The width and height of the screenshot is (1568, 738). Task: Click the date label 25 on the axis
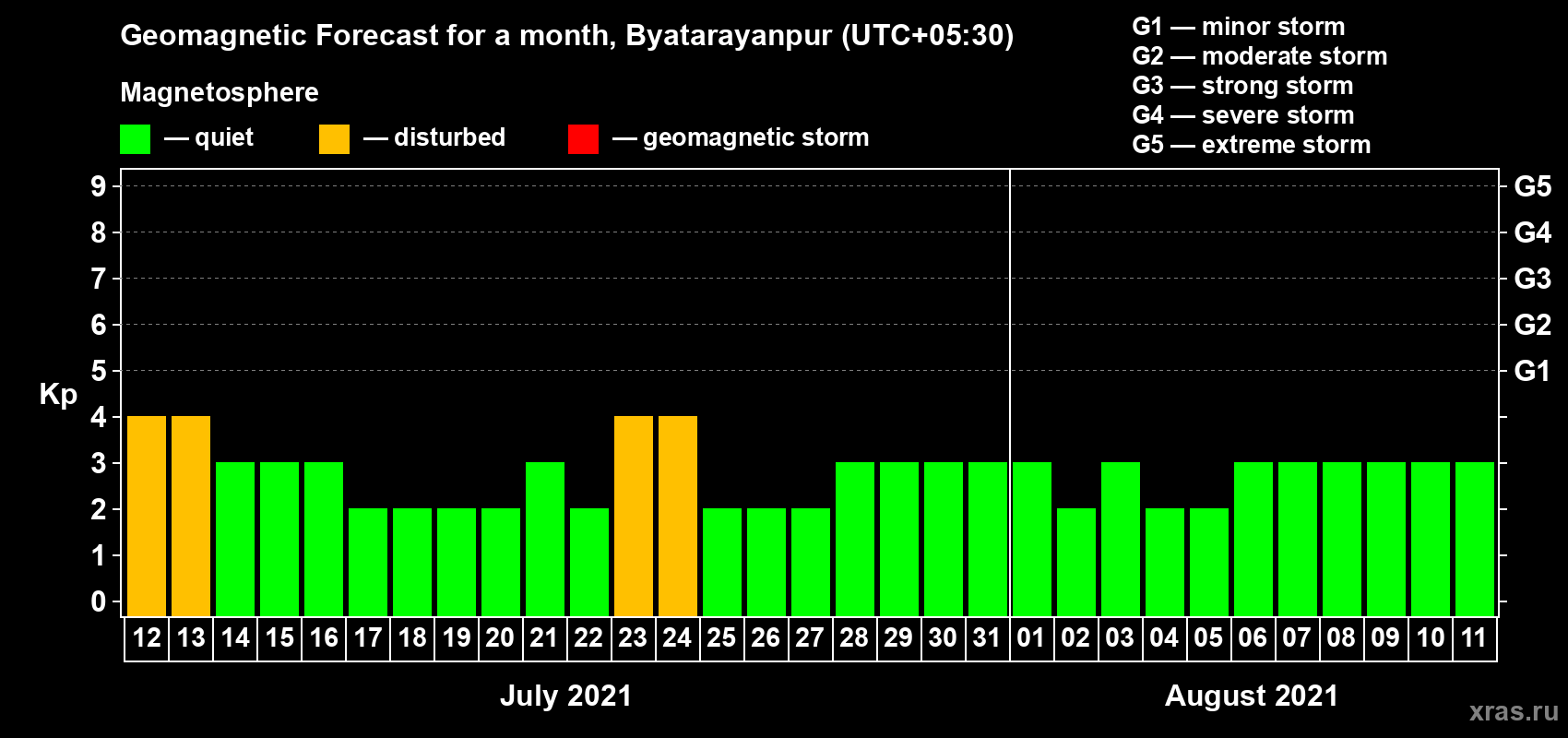[722, 638]
